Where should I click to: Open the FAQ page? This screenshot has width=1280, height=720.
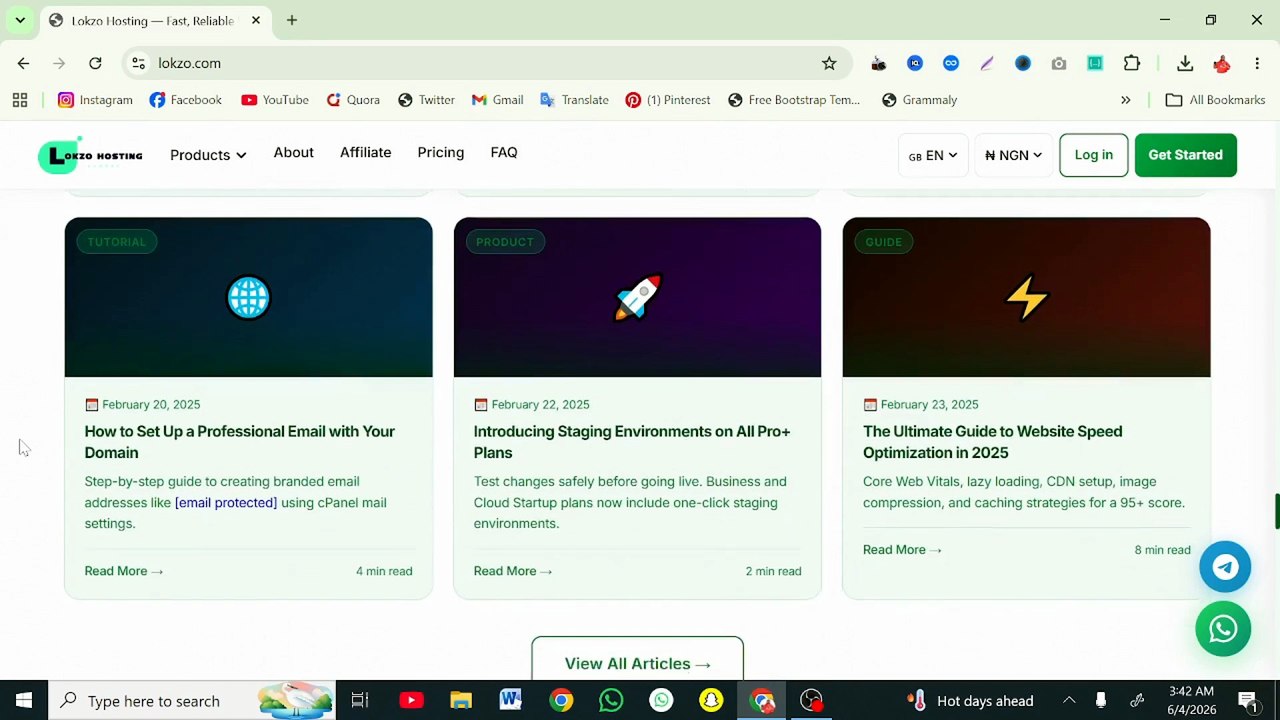(504, 153)
